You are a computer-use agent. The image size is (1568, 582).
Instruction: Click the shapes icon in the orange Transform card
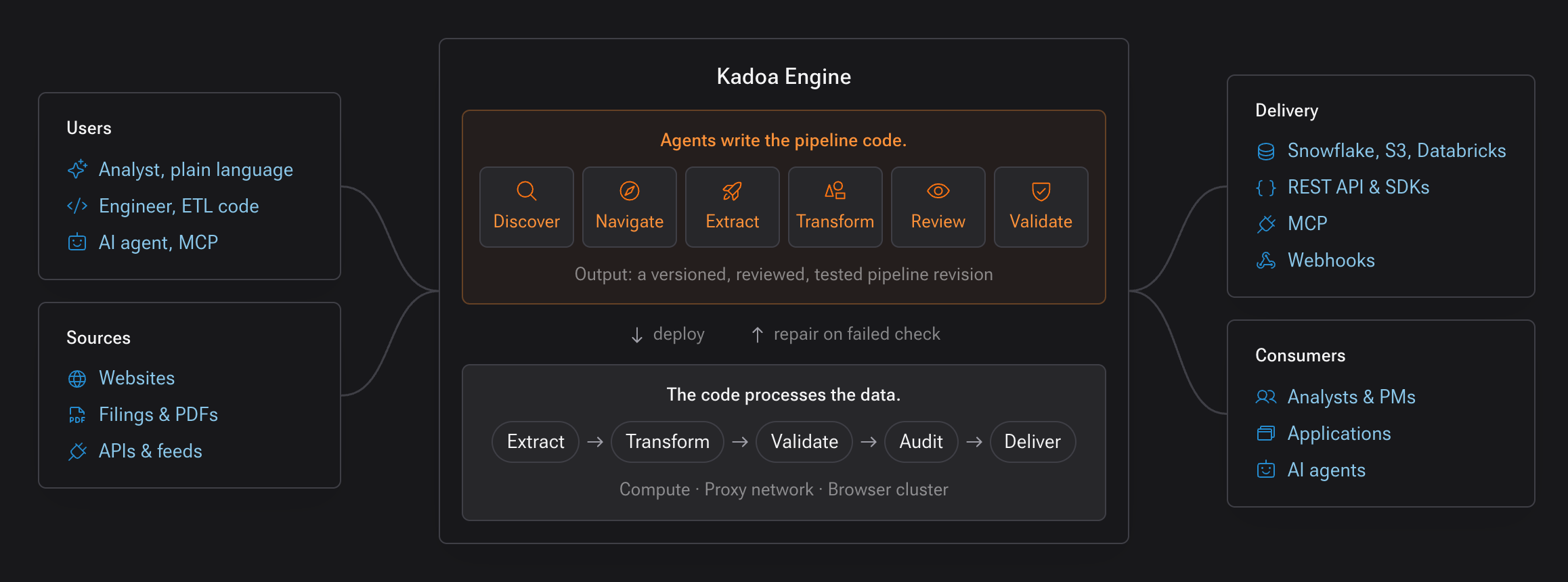coord(835,191)
